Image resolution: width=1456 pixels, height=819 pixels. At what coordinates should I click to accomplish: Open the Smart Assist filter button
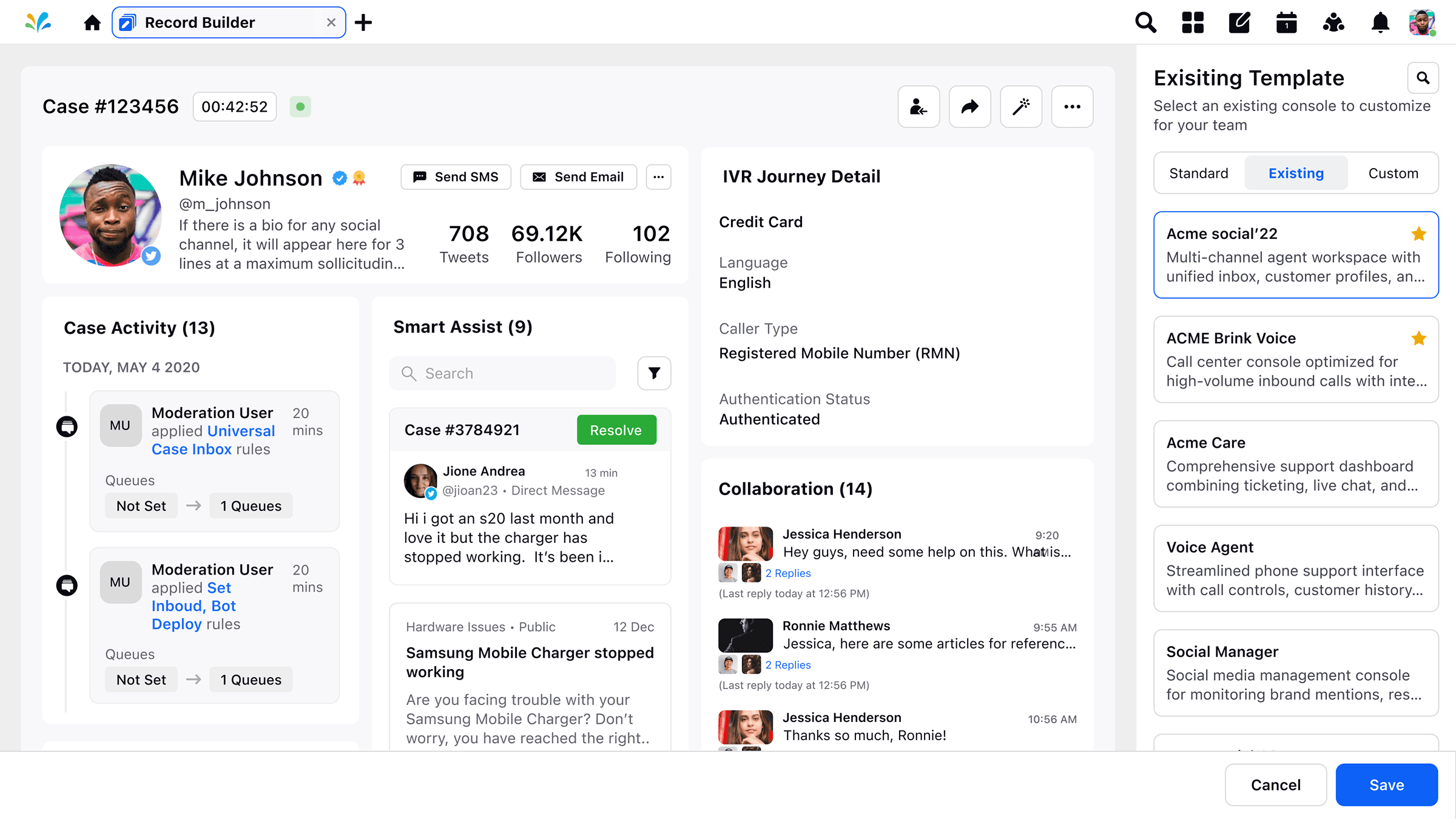654,373
